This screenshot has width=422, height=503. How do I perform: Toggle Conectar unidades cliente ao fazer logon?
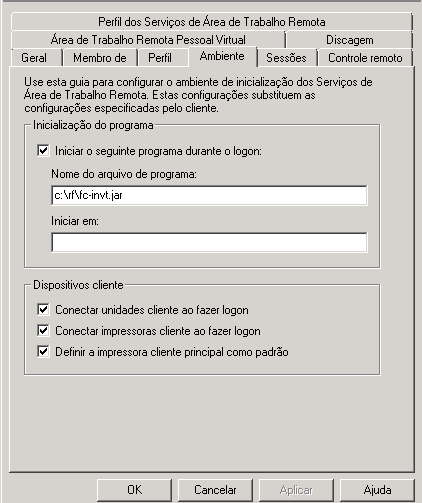[43, 310]
